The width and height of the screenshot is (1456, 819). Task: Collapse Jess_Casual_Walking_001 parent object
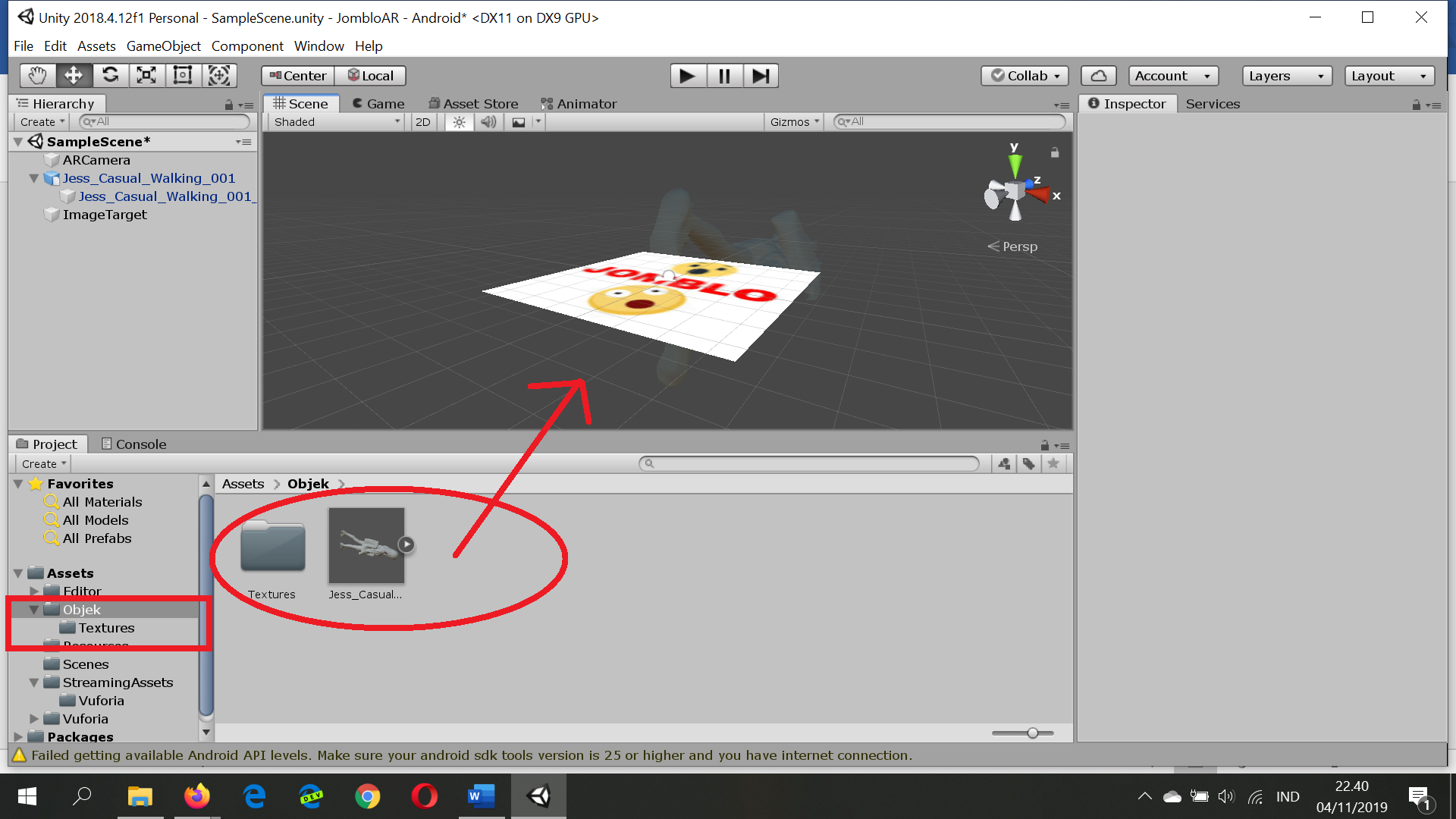[34, 178]
